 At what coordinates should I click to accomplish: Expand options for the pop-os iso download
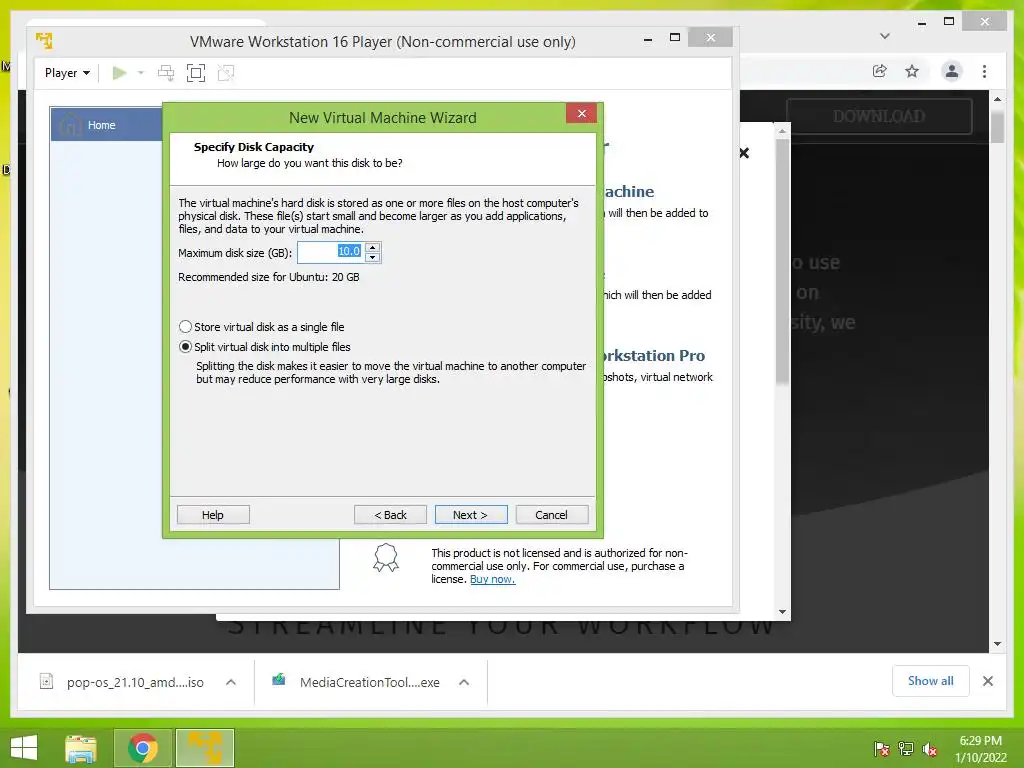pyautogui.click(x=231, y=682)
